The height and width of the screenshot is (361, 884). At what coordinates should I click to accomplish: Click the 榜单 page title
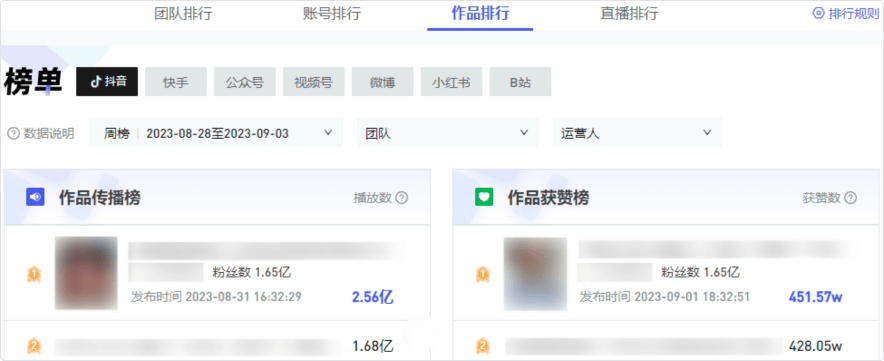33,82
